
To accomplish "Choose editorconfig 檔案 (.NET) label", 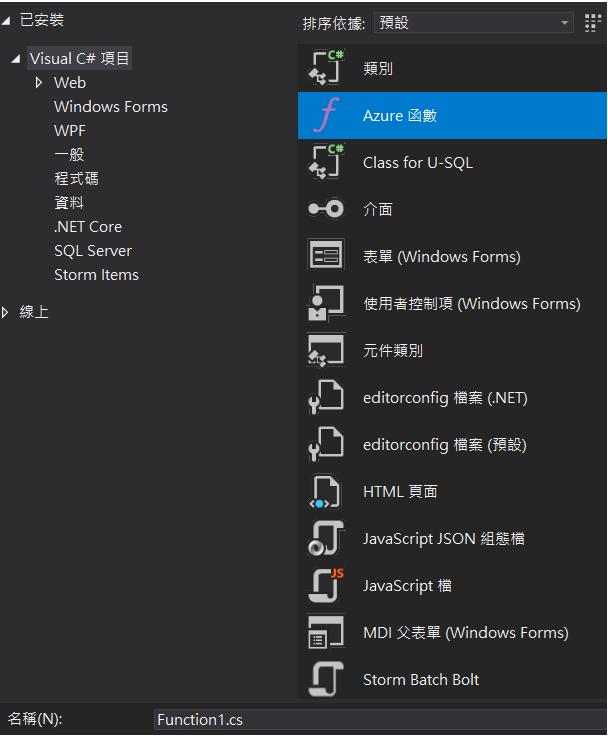I will pyautogui.click(x=445, y=398).
